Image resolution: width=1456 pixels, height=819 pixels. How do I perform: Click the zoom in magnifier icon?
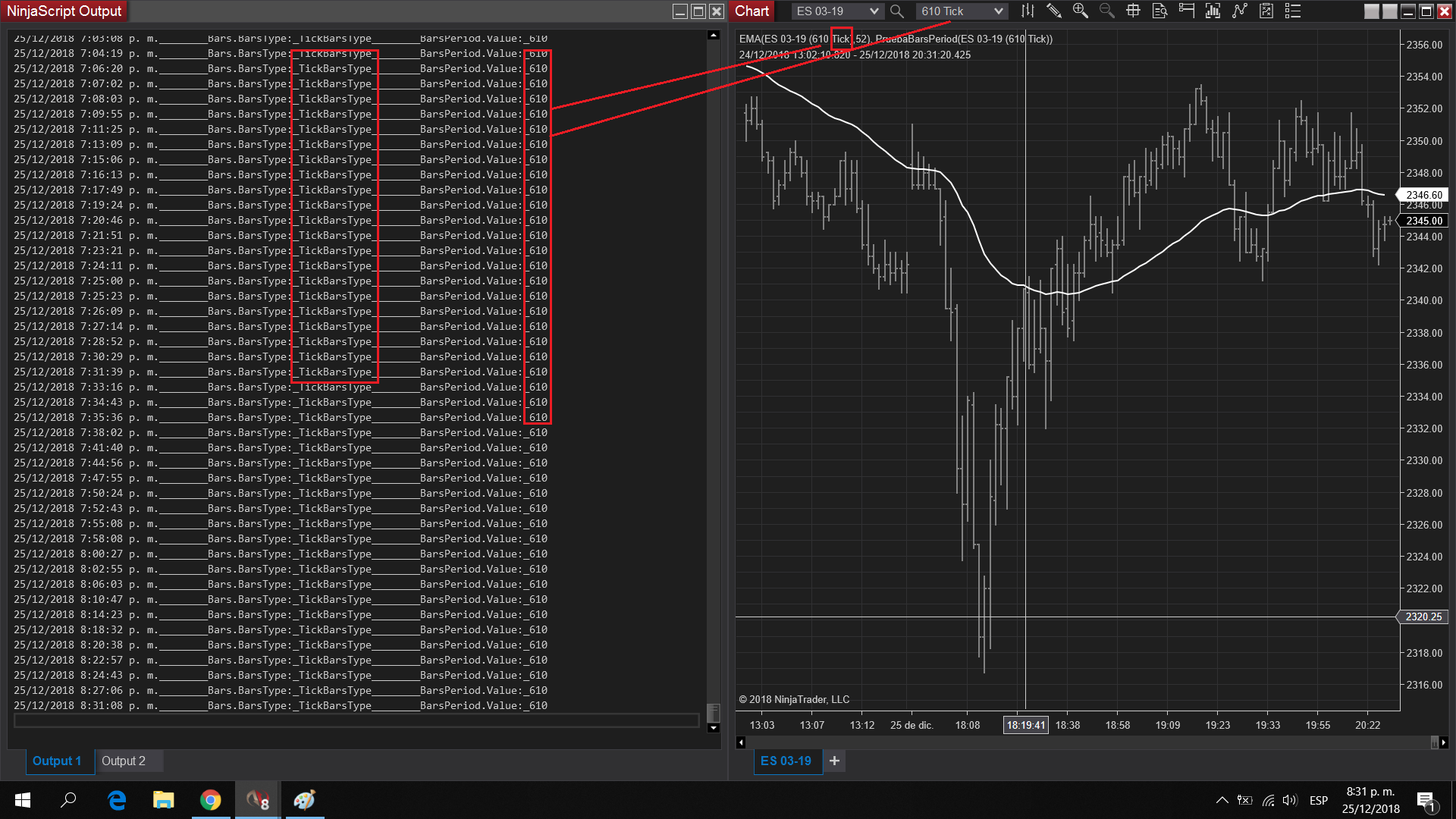(x=1081, y=11)
